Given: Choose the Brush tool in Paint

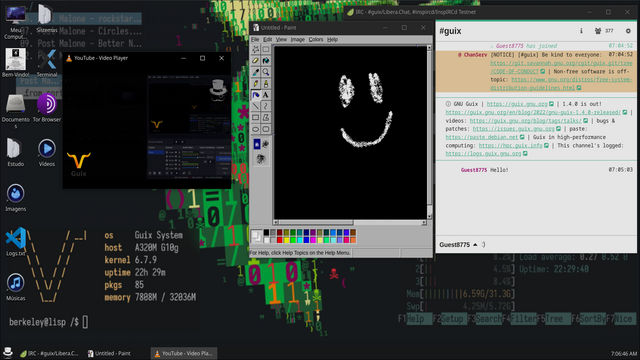Looking at the screenshot, I should [266, 84].
